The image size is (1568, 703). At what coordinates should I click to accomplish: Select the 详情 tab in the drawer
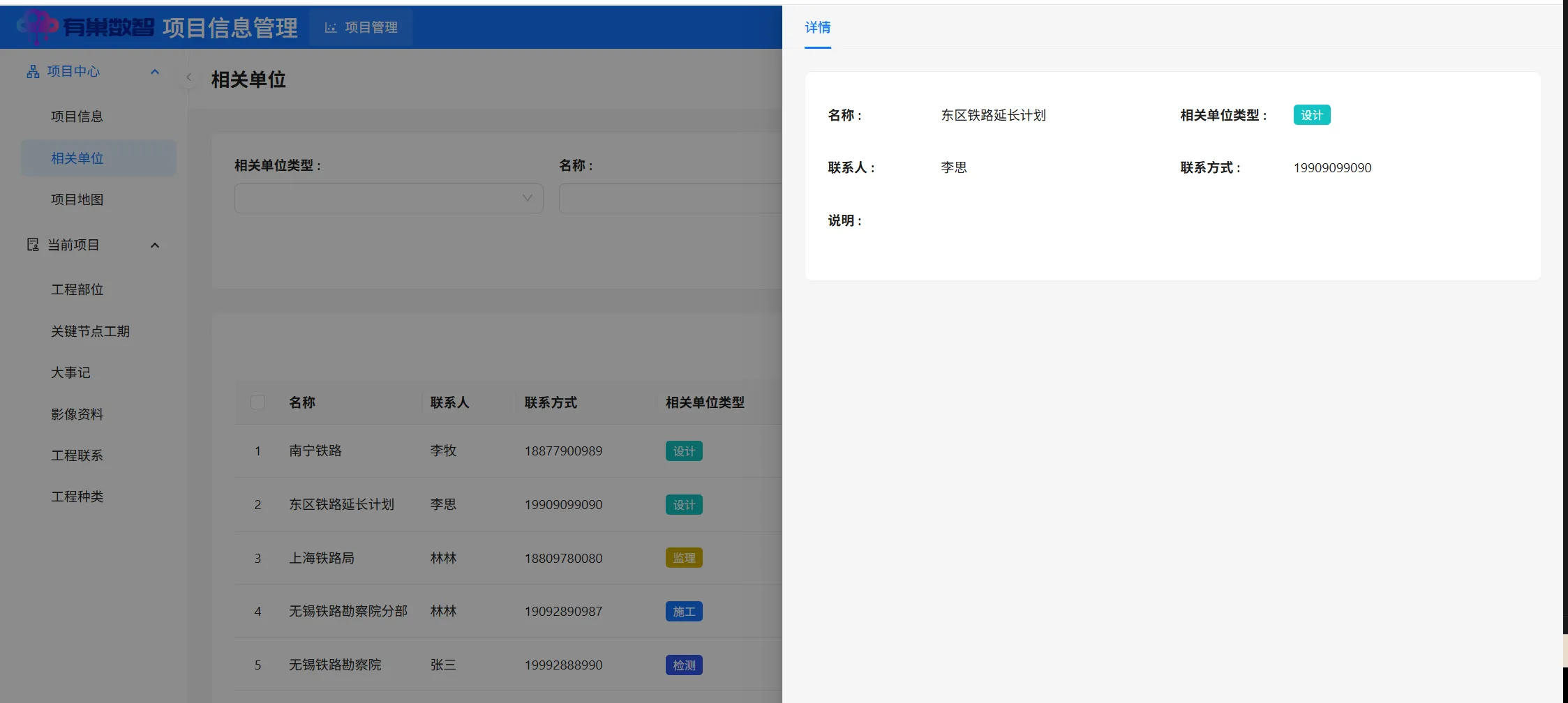coord(818,28)
